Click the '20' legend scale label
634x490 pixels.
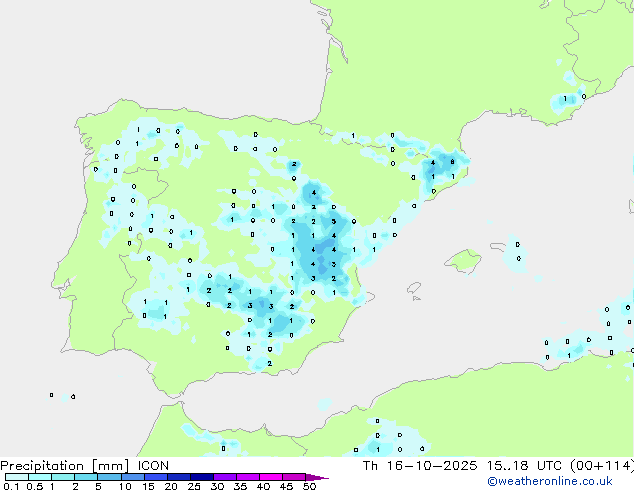pos(171,486)
